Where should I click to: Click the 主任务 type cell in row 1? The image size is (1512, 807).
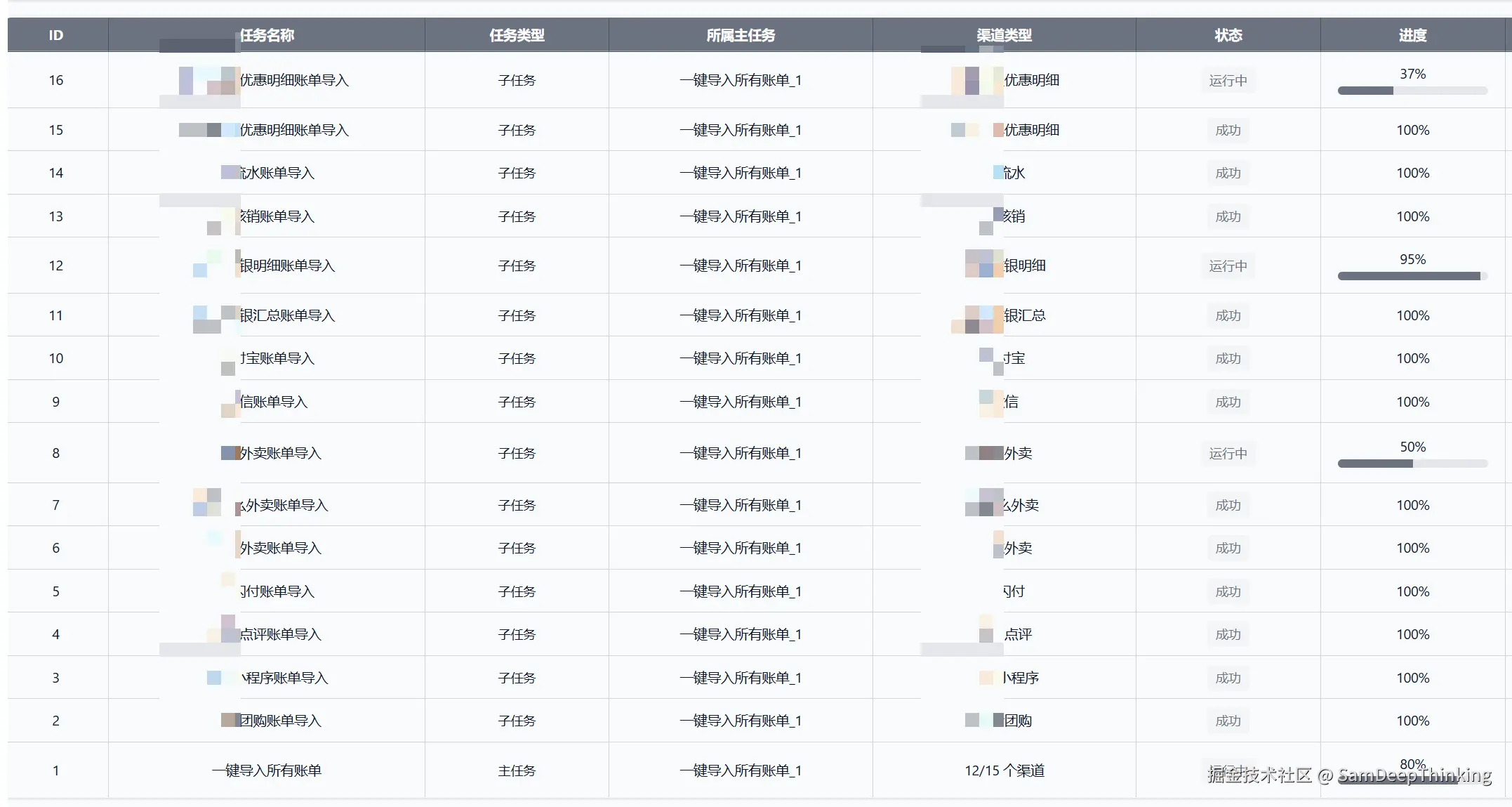tap(517, 770)
